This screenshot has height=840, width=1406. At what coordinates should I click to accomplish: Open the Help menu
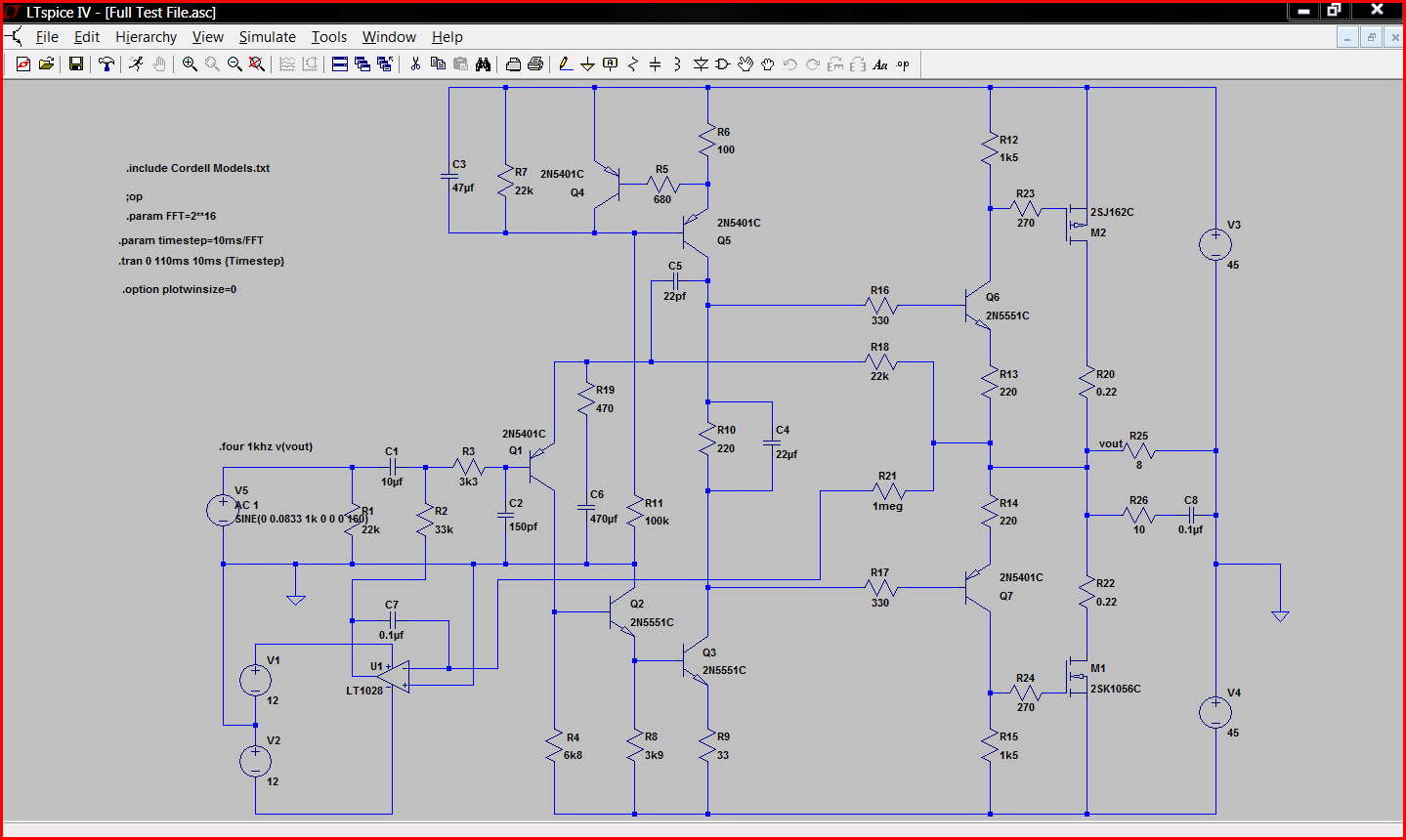pyautogui.click(x=447, y=37)
